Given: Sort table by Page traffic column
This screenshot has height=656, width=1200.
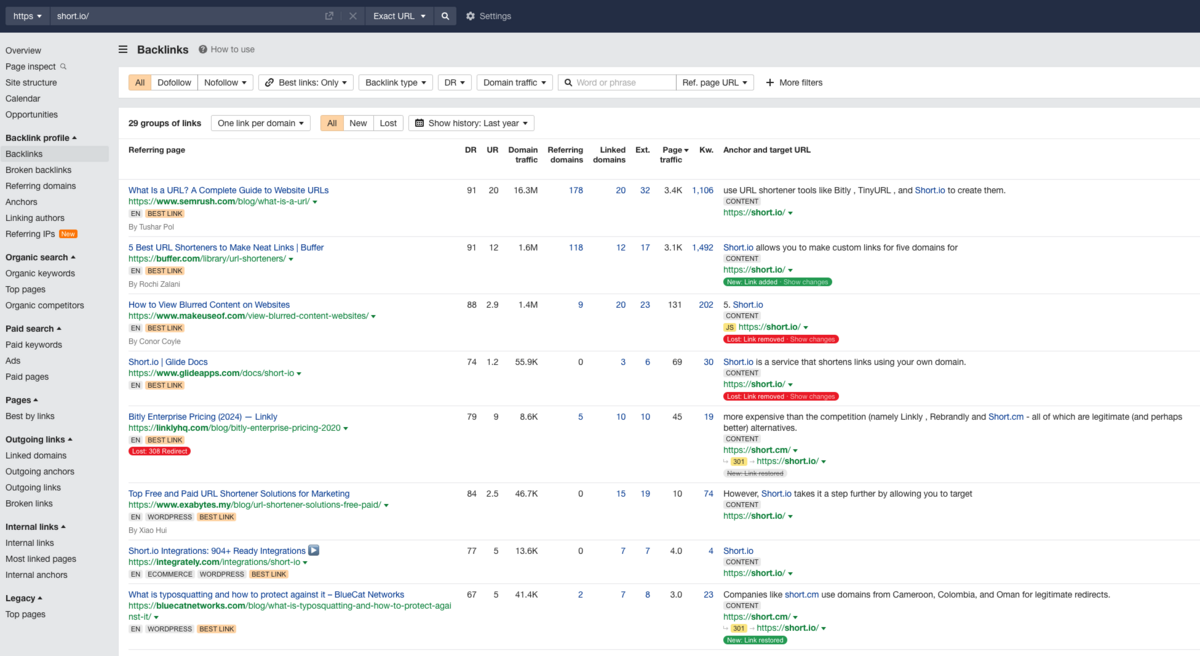Looking at the screenshot, I should pos(671,155).
